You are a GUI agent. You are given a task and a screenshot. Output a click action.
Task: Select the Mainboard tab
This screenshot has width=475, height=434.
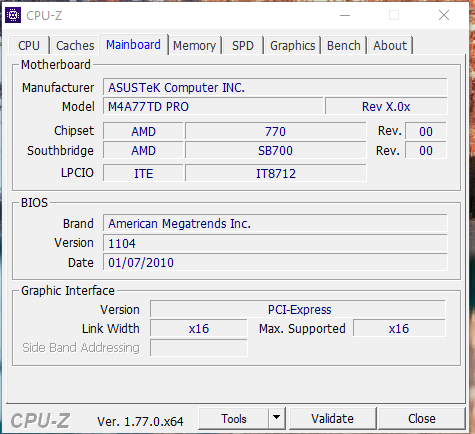133,45
